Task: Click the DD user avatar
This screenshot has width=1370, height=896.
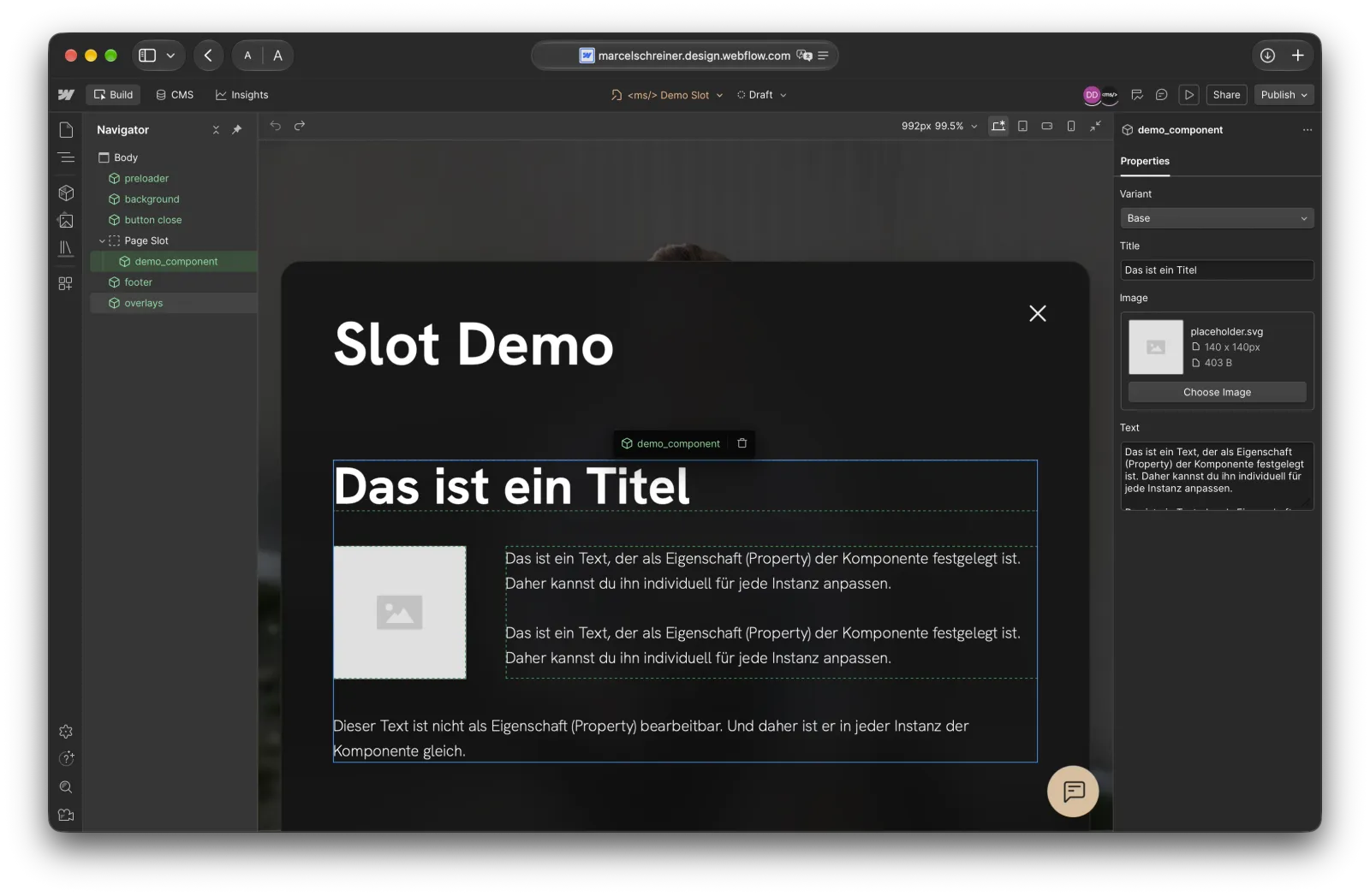Action: click(1092, 95)
